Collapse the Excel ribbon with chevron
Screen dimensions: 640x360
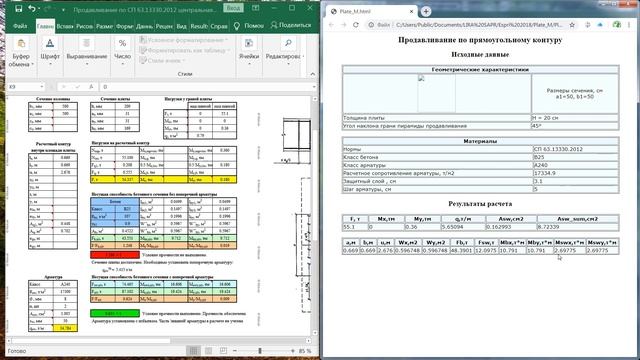[313, 74]
